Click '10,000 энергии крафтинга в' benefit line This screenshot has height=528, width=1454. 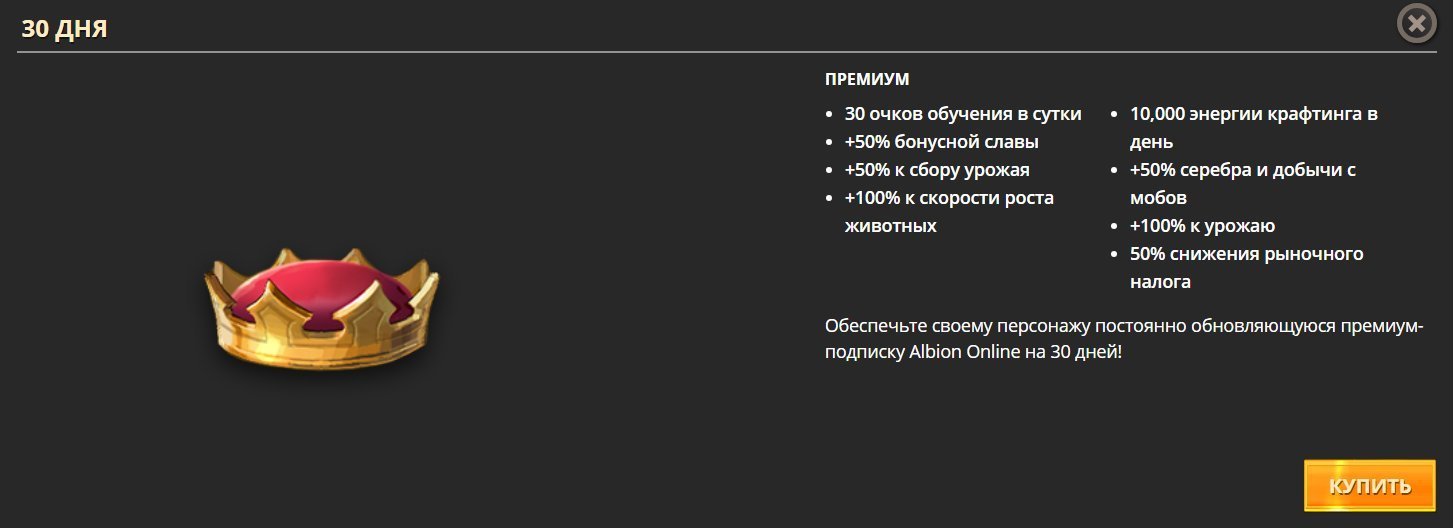[1253, 114]
